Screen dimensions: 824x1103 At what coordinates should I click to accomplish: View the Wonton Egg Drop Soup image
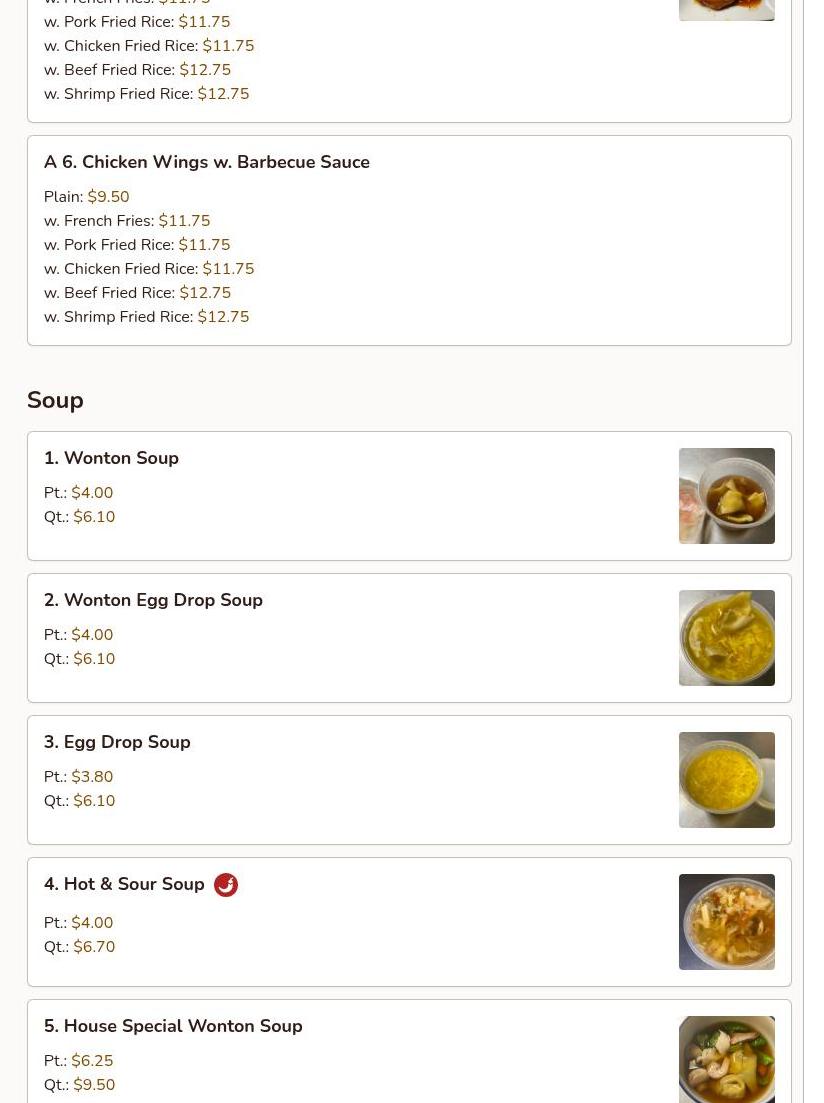tap(727, 638)
